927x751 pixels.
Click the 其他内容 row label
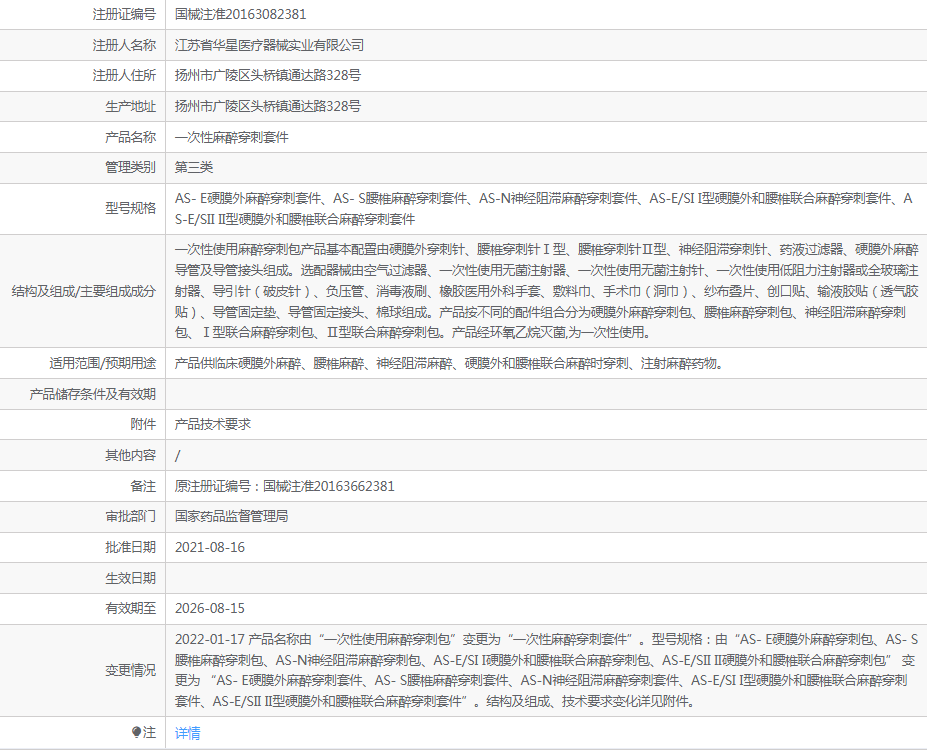click(131, 455)
